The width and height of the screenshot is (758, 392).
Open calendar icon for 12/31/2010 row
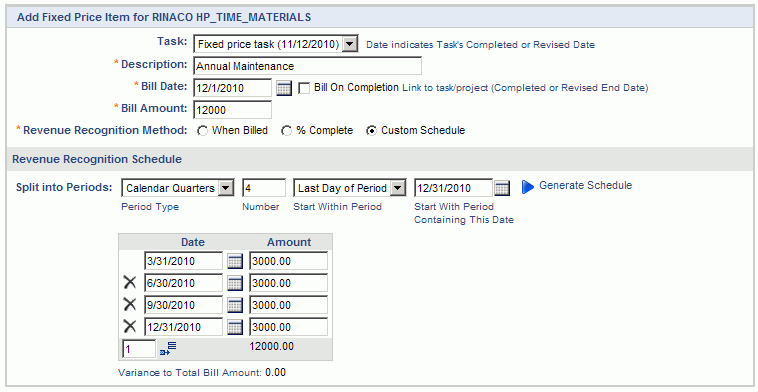[234, 327]
